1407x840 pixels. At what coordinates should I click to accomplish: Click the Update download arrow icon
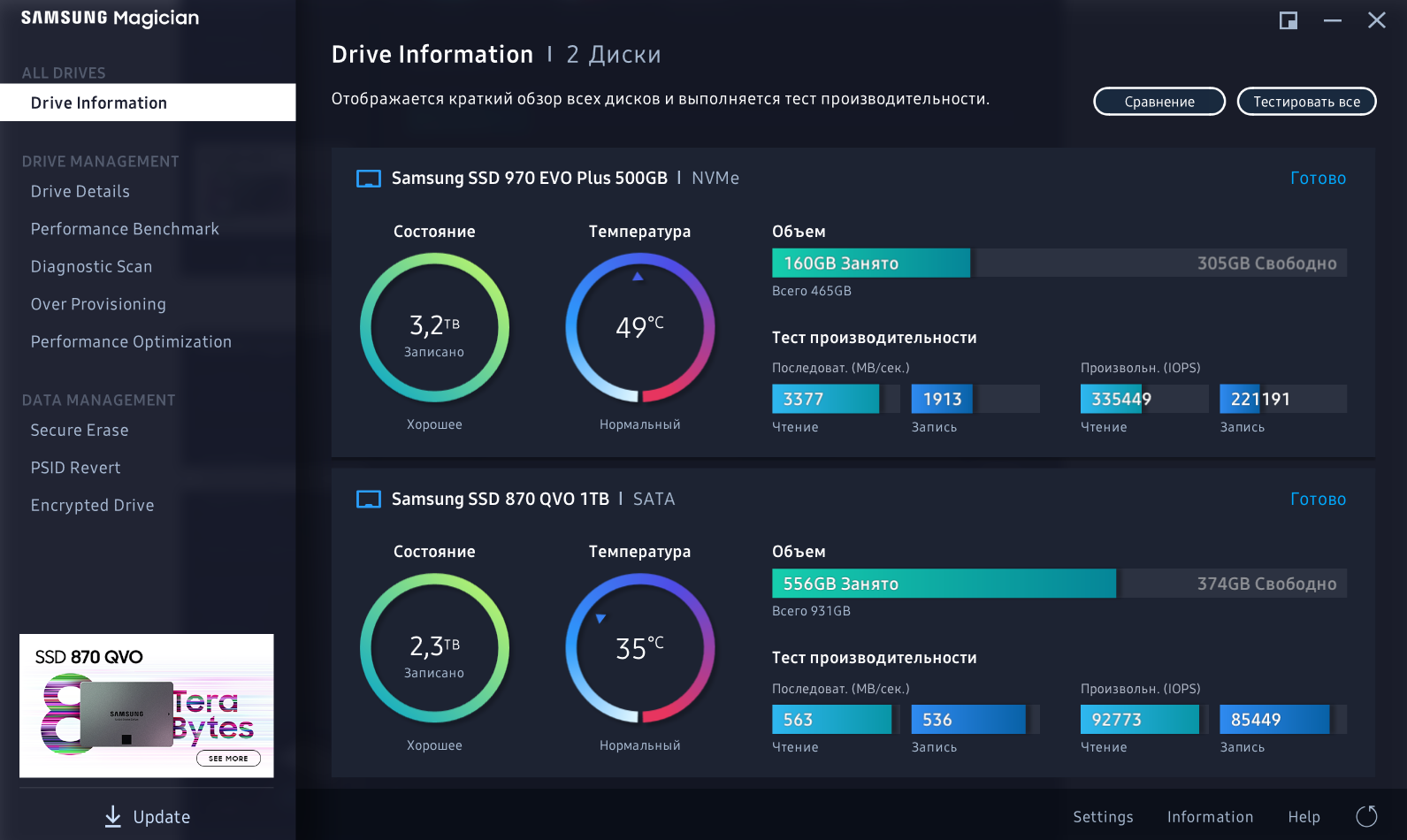pos(113,816)
